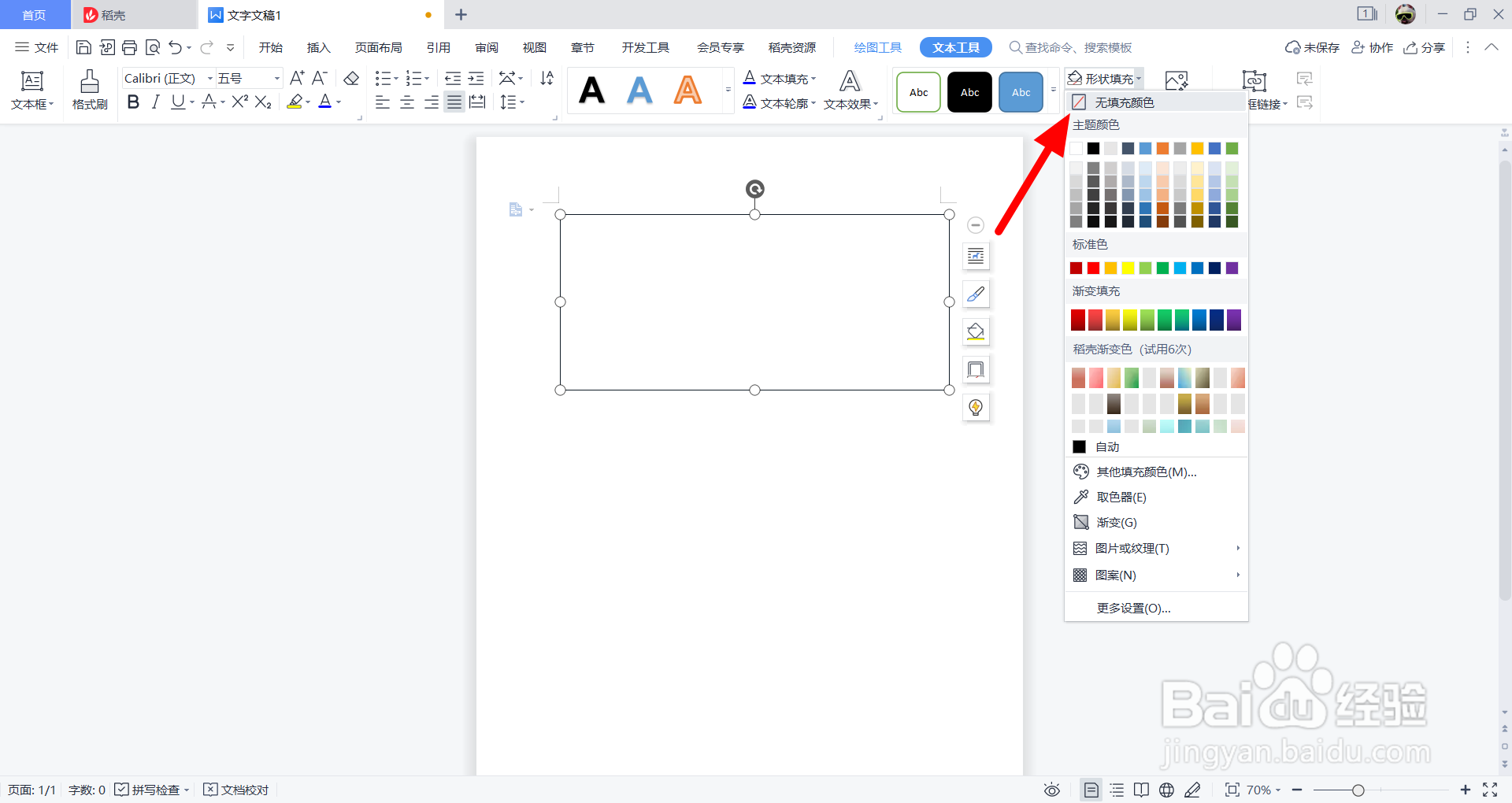Click 分享 share button

click(1425, 47)
